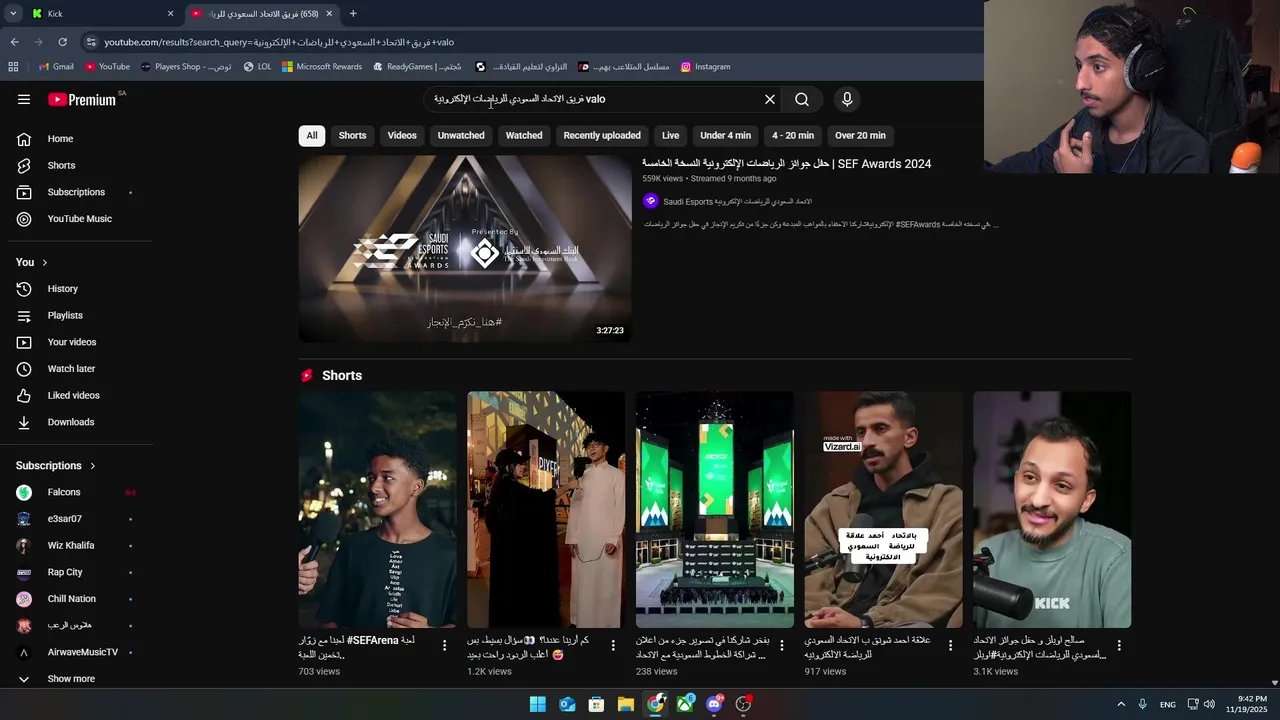Viewport: 1280px width, 720px height.
Task: Open the SEF Awards 2024 title link
Action: coord(787,163)
